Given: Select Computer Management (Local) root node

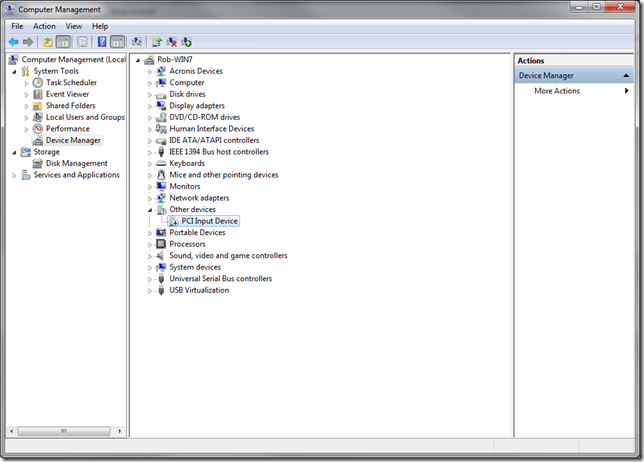Looking at the screenshot, I should (73, 60).
